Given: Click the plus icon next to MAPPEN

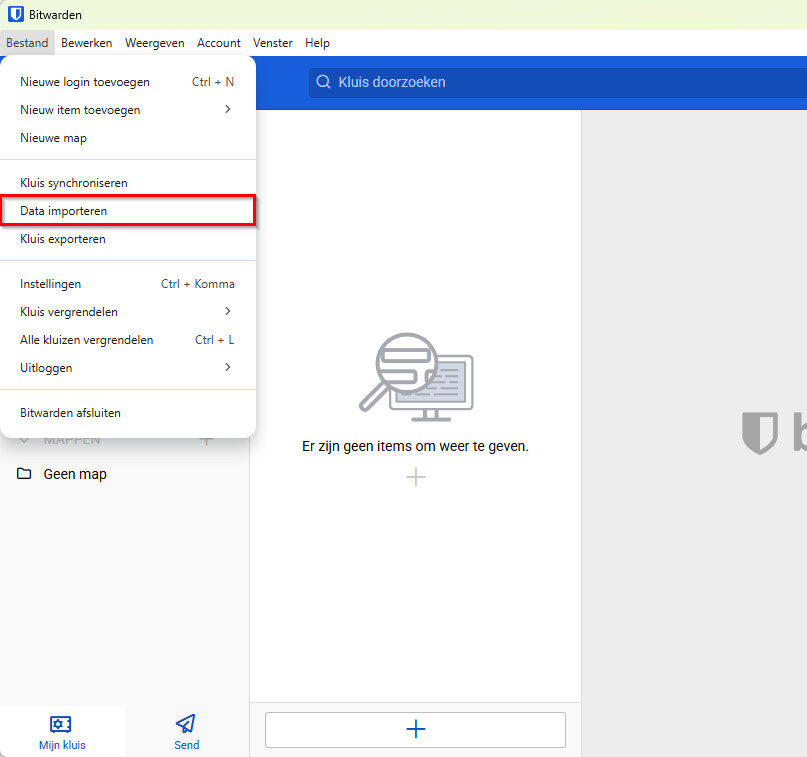Looking at the screenshot, I should click(206, 440).
